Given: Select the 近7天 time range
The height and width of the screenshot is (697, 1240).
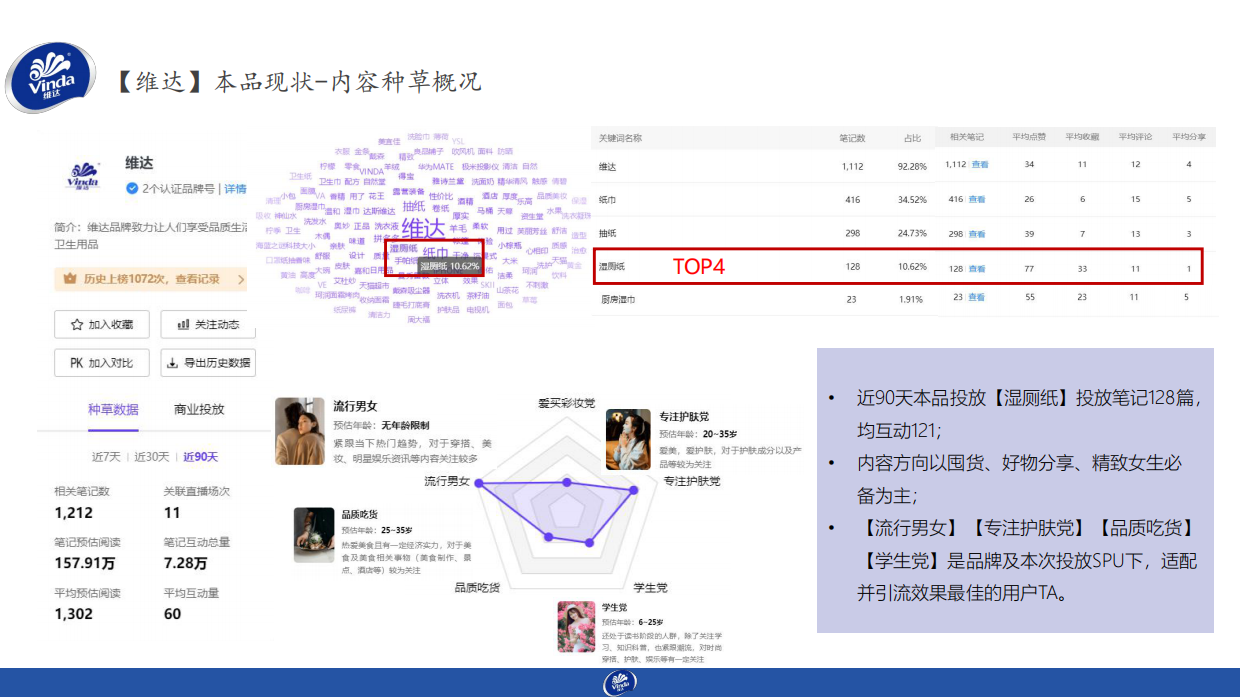Looking at the screenshot, I should point(106,457).
